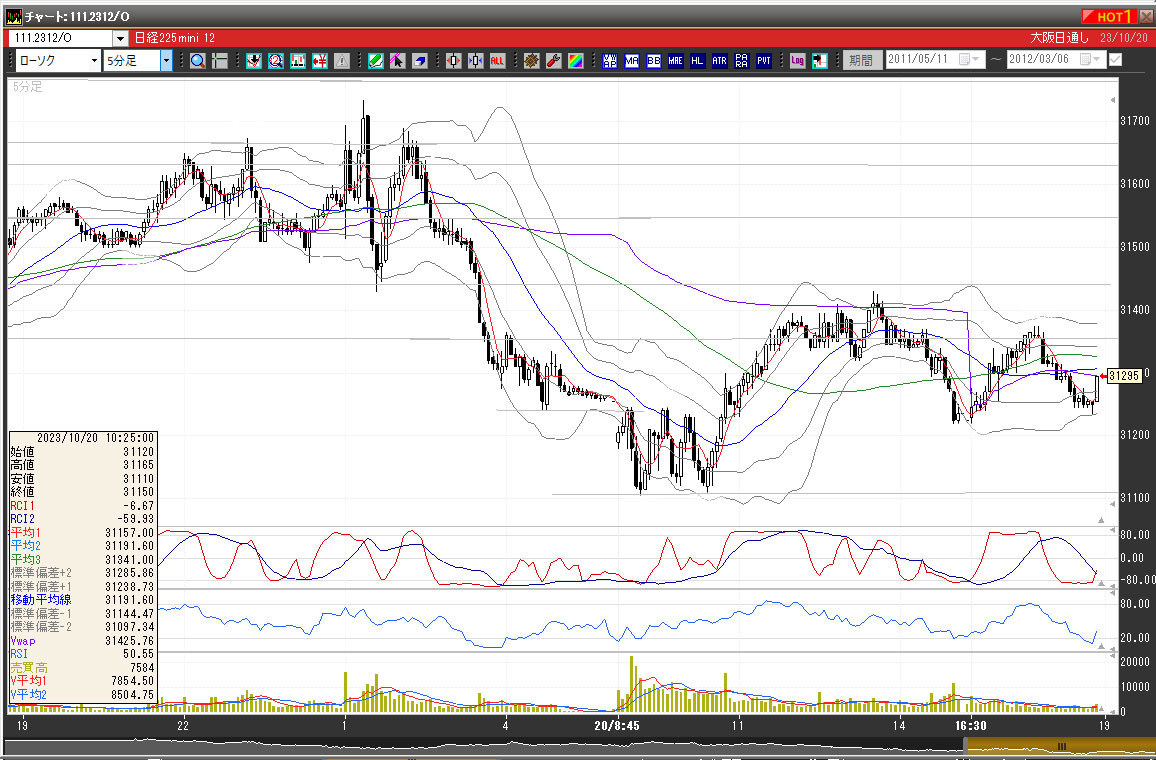Click the red ALL display icon
Image resolution: width=1156 pixels, height=760 pixels.
tap(497, 60)
